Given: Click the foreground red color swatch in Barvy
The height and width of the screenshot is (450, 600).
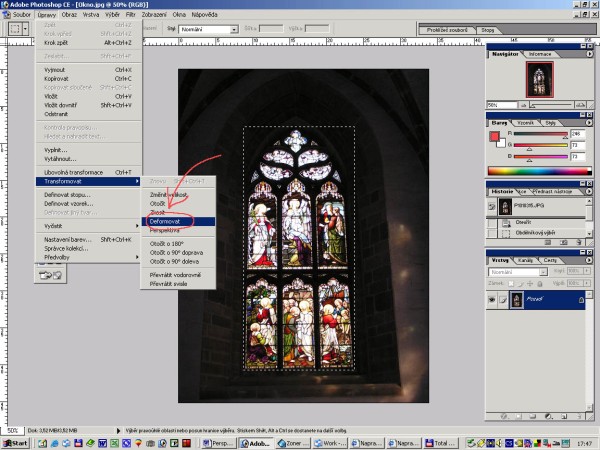Looking at the screenshot, I should tap(493, 135).
